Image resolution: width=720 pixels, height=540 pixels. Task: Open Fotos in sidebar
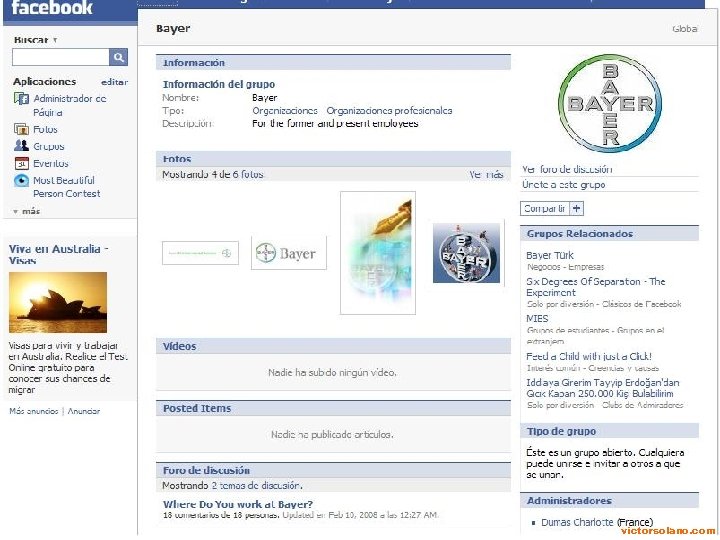pos(45,129)
